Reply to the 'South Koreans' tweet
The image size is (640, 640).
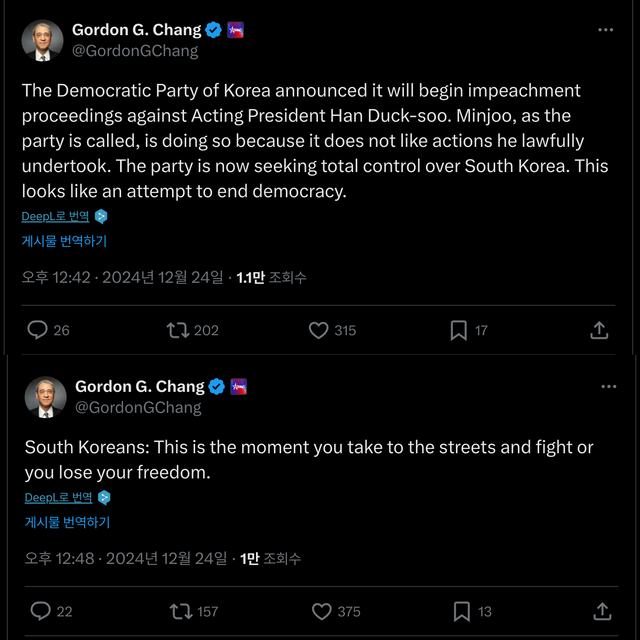[41, 611]
